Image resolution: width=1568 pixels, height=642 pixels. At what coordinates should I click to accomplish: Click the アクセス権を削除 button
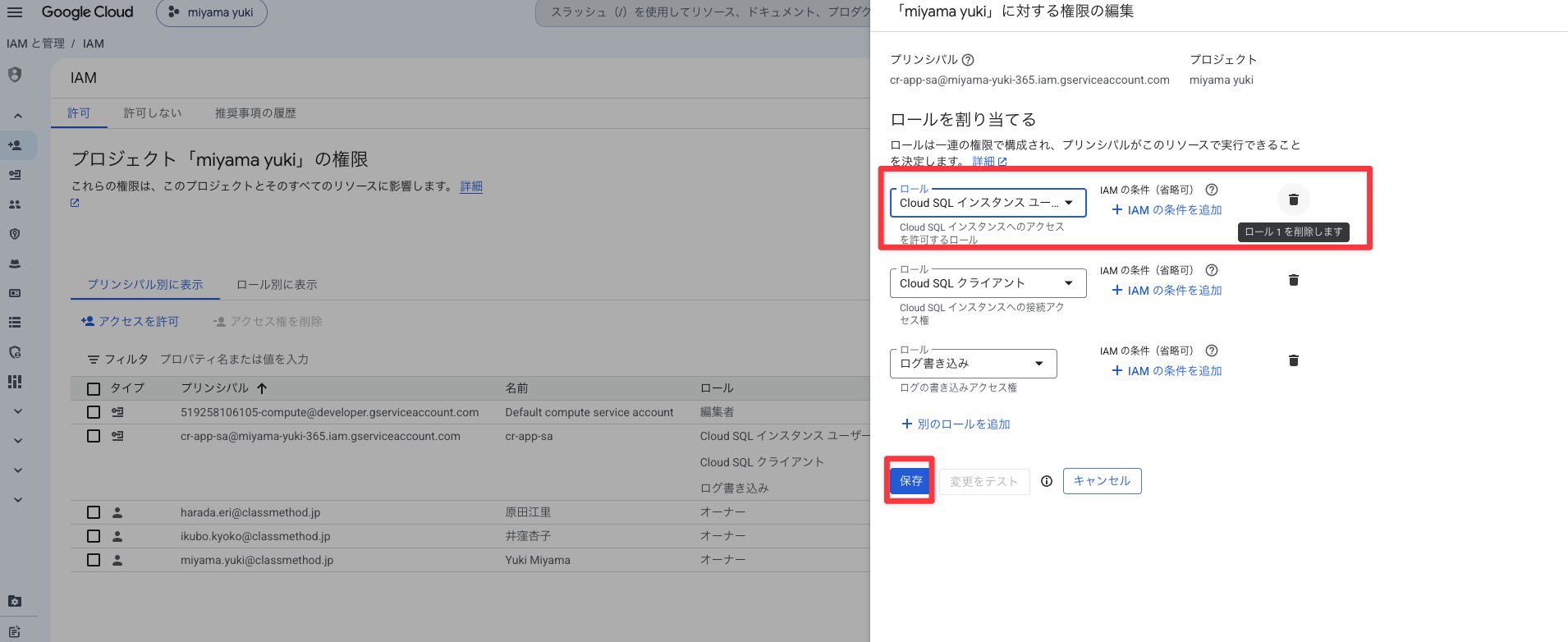pos(268,322)
